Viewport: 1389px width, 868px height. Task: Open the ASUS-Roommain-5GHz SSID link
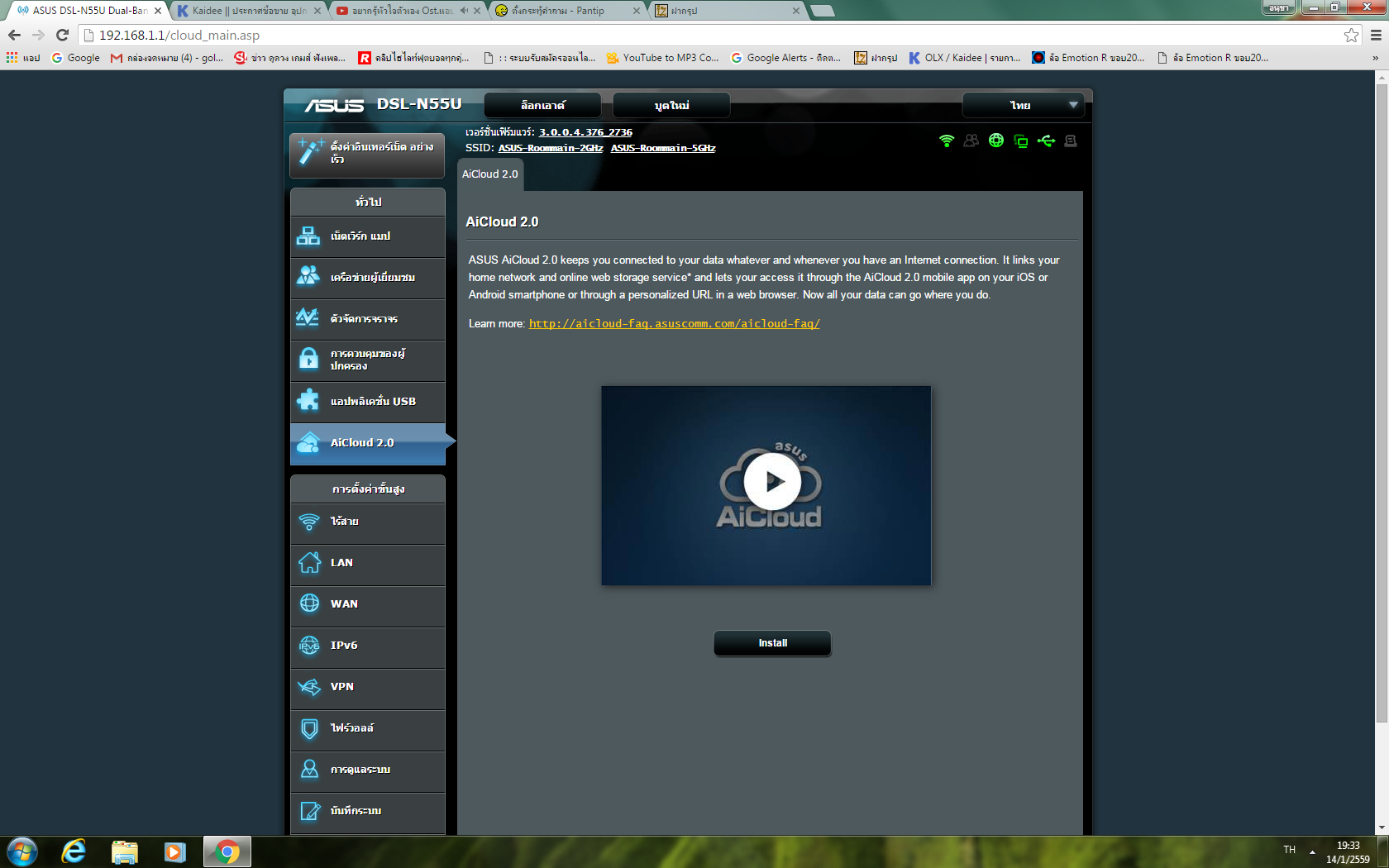(663, 148)
